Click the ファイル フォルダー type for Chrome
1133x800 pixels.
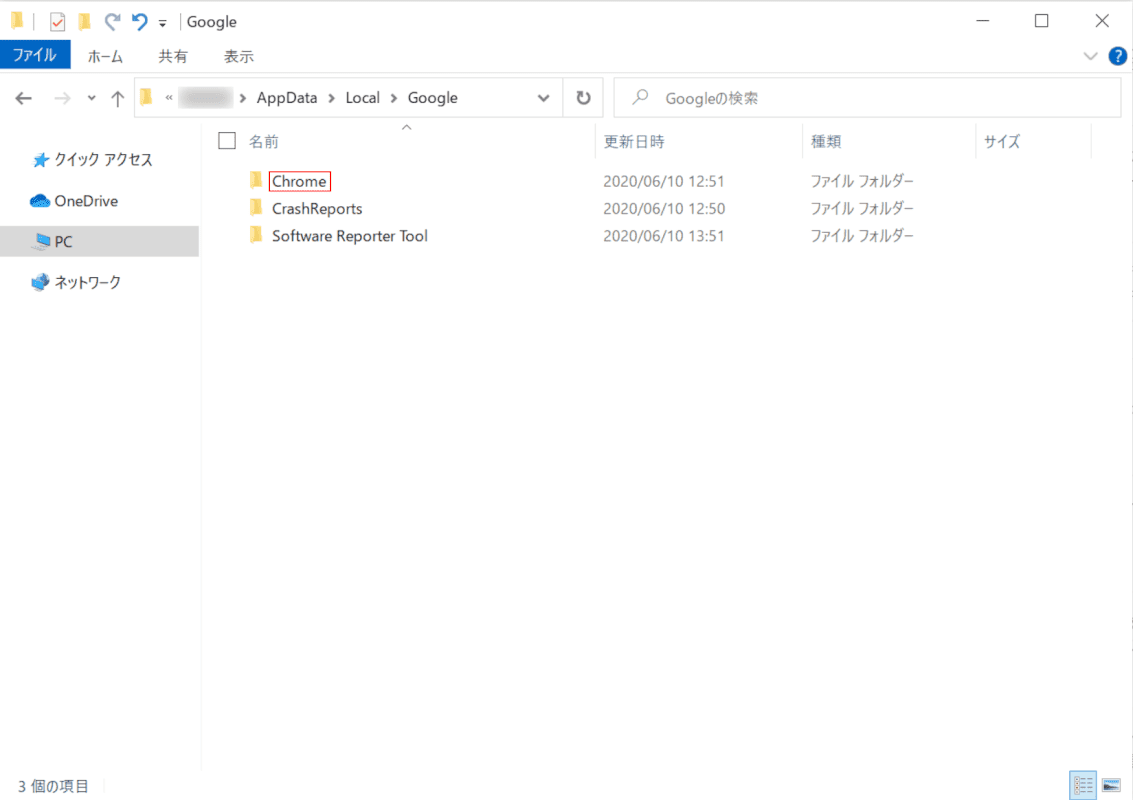coord(861,181)
